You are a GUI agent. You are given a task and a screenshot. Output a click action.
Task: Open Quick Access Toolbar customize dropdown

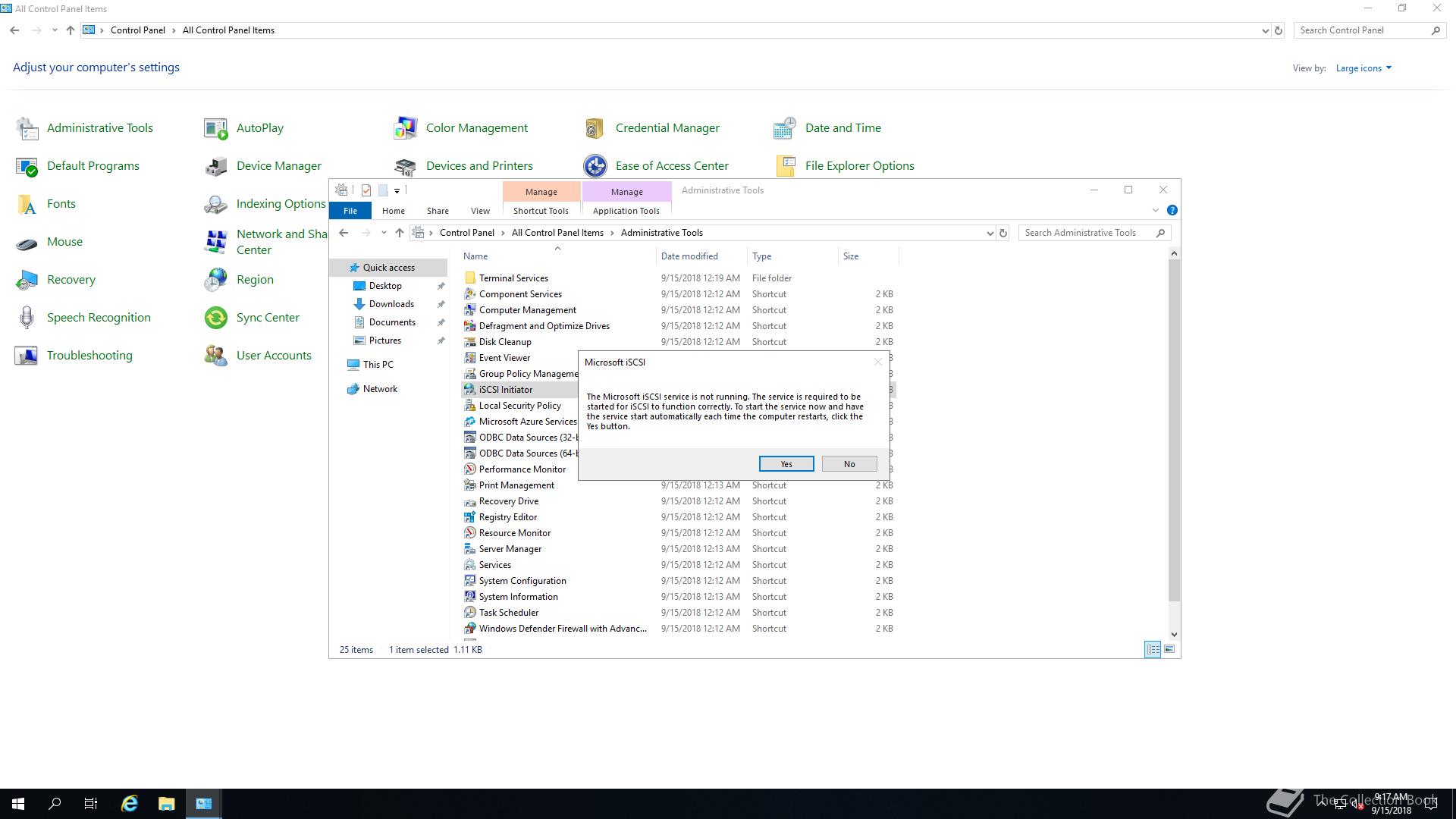tap(397, 191)
